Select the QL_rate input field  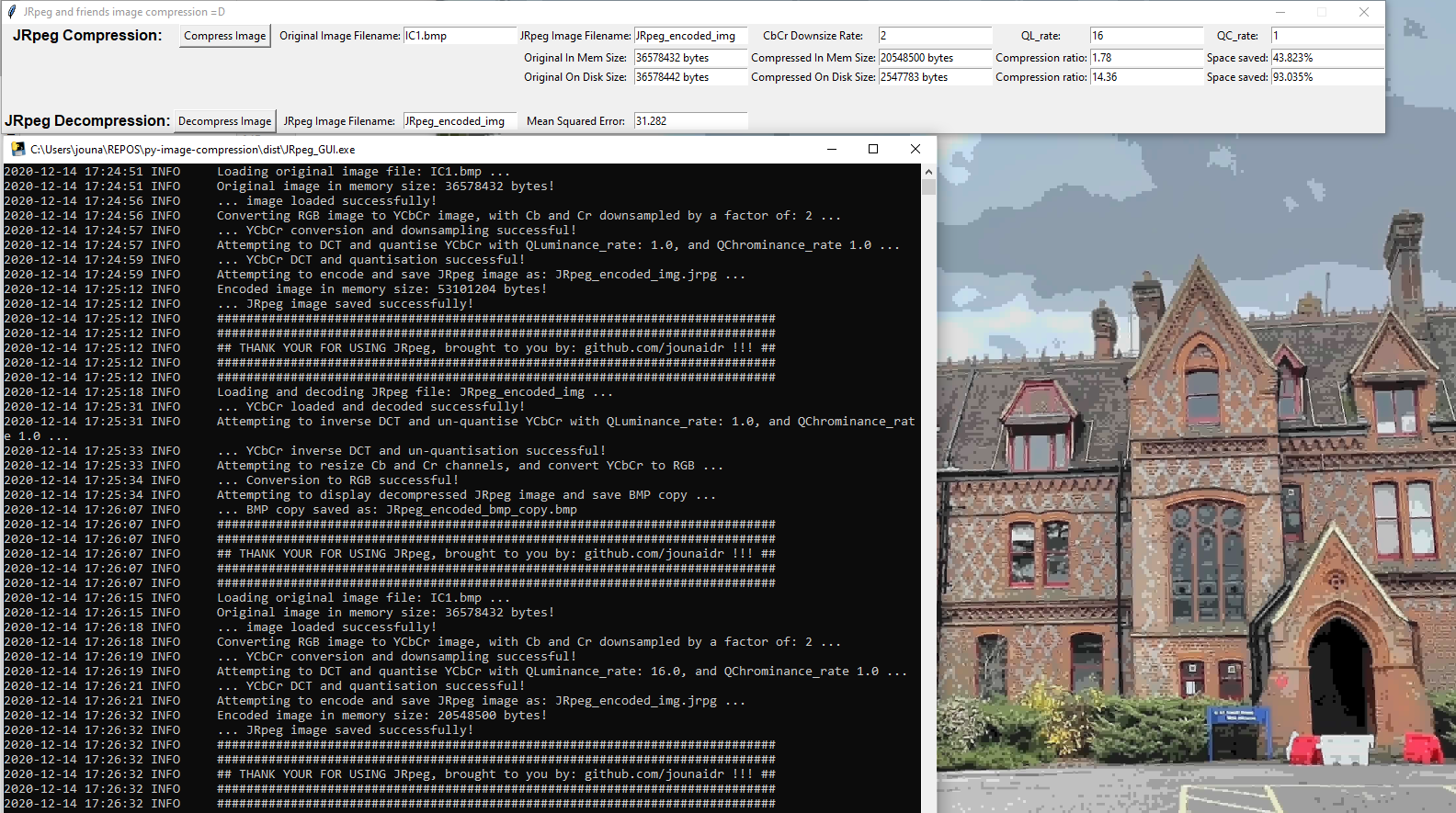(1145, 36)
